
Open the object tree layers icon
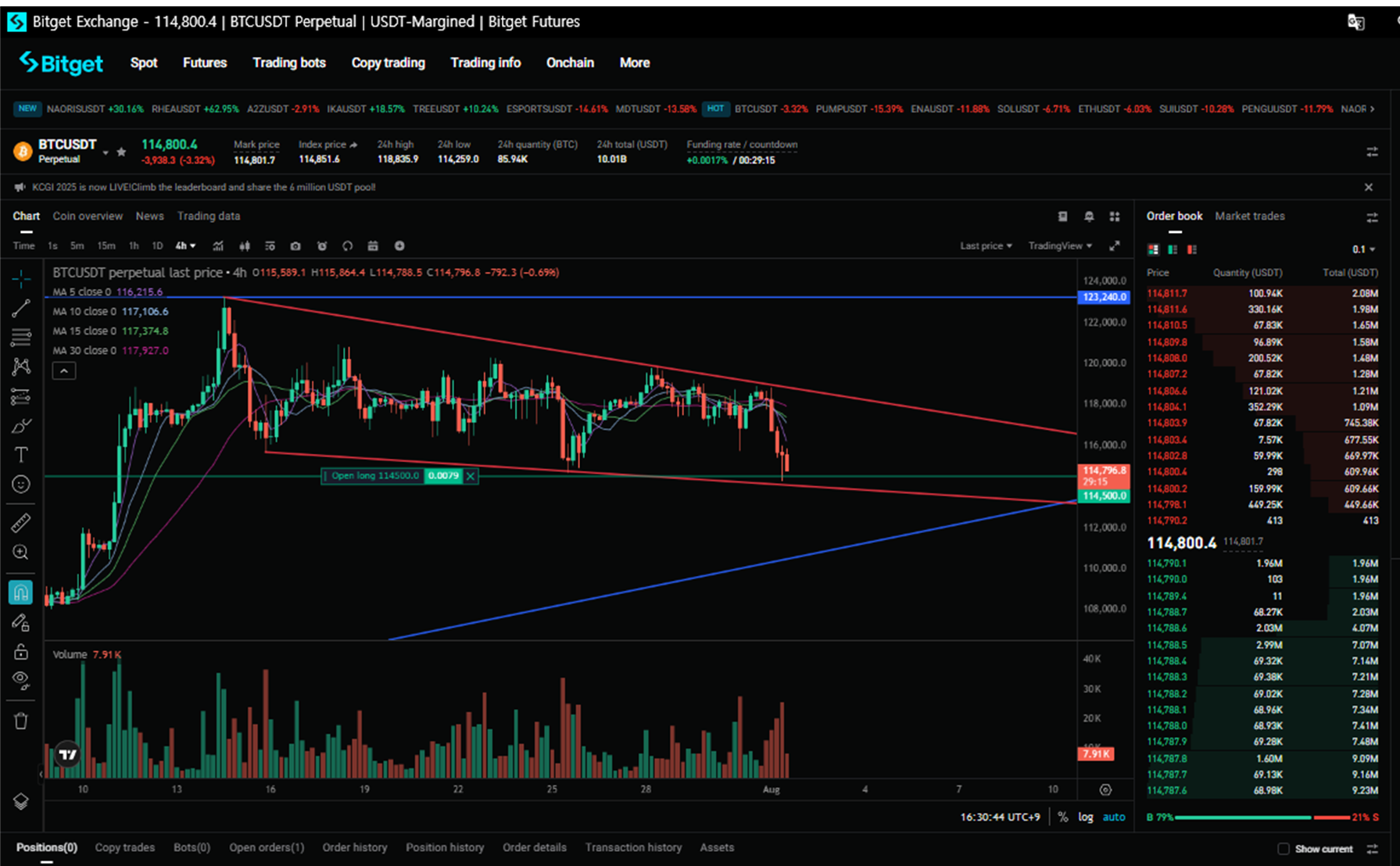coord(21,802)
